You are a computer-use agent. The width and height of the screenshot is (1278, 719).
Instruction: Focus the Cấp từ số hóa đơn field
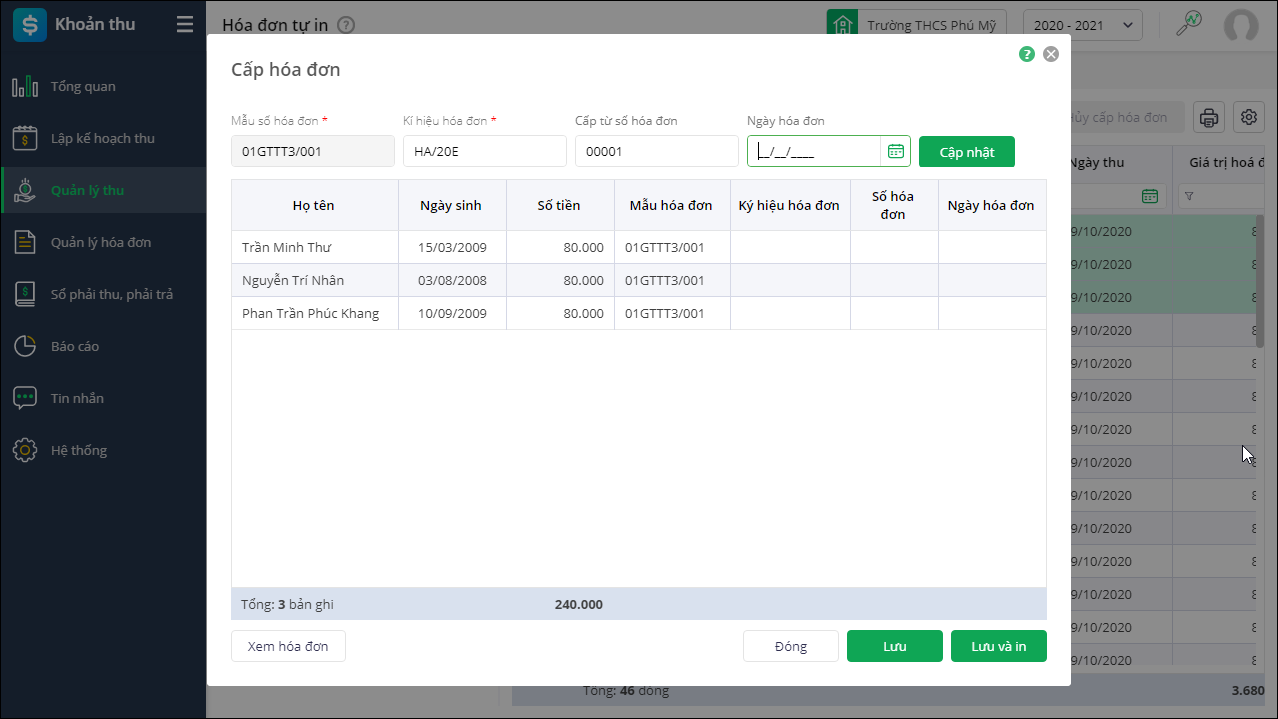click(x=657, y=151)
